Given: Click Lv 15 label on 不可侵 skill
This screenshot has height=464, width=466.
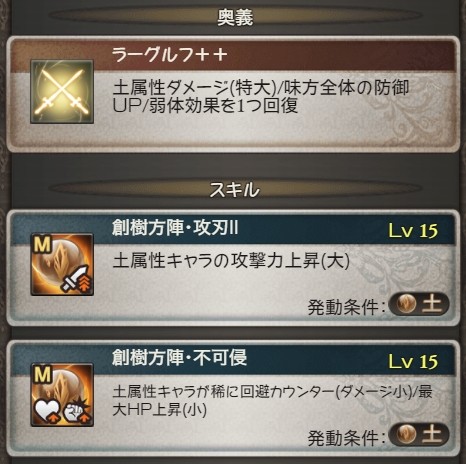Looking at the screenshot, I should [413, 361].
